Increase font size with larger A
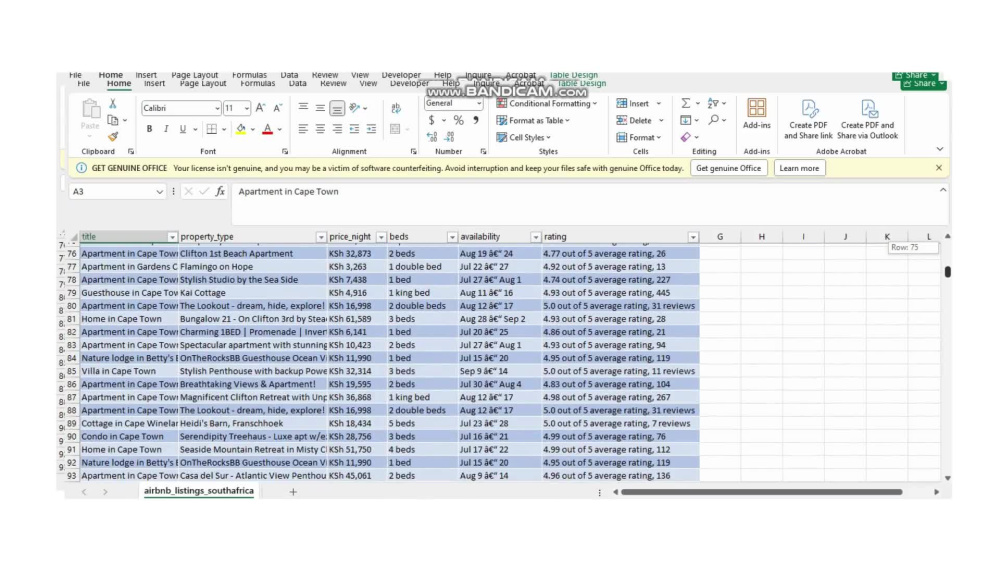1000x563 pixels. click(260, 108)
